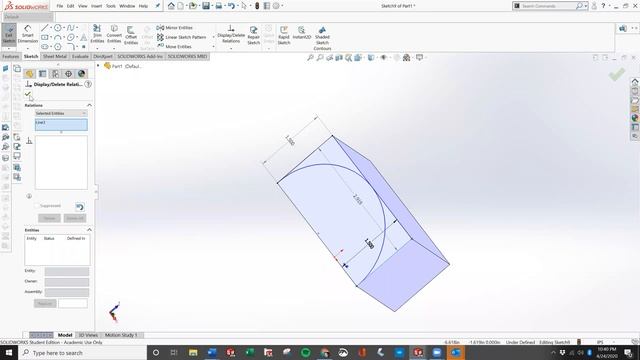Image resolution: width=640 pixels, height=360 pixels.
Task: Click the Instant2D tool
Action: point(302,33)
